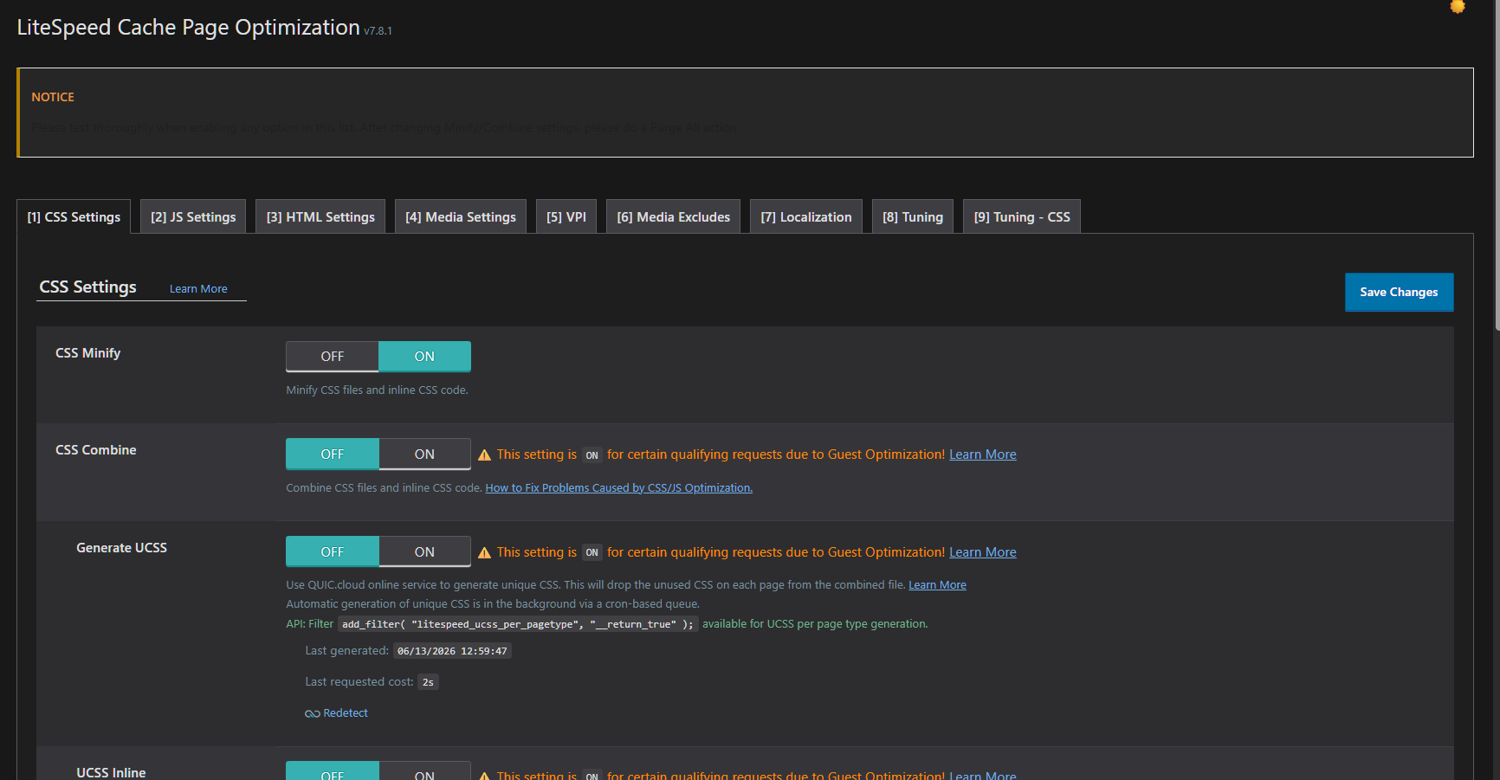Go to the [4] Media Settings tab
The image size is (1500, 780).
point(460,217)
